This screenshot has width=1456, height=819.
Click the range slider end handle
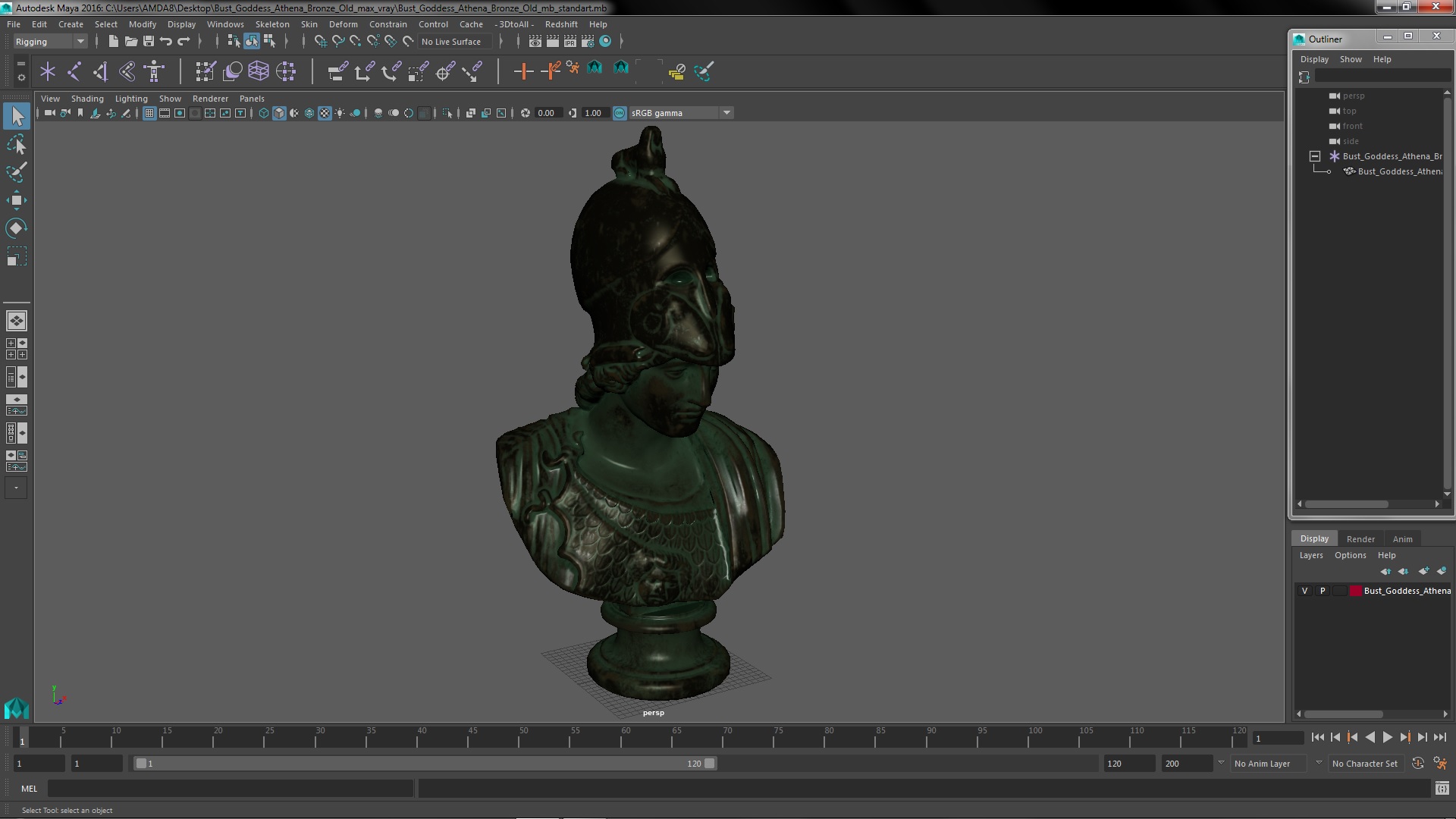coord(709,764)
